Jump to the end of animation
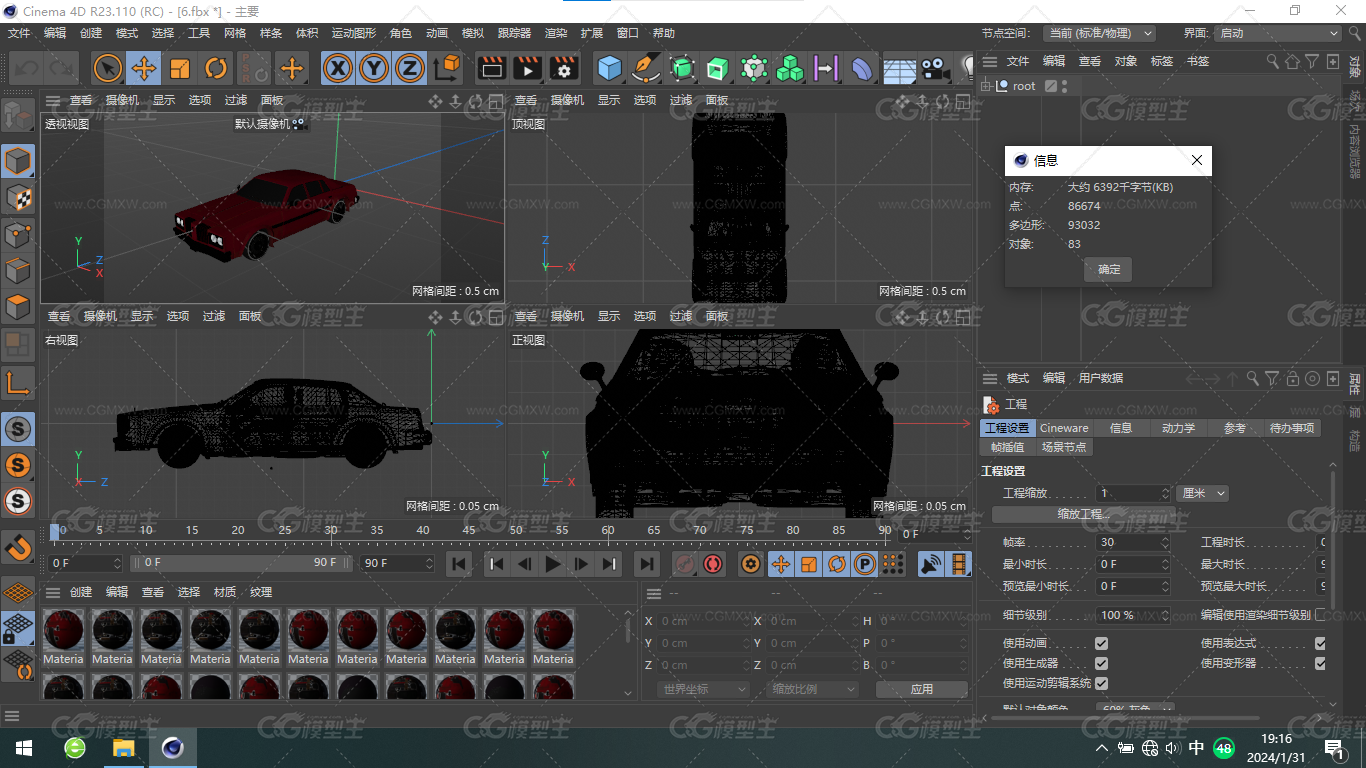 [647, 564]
